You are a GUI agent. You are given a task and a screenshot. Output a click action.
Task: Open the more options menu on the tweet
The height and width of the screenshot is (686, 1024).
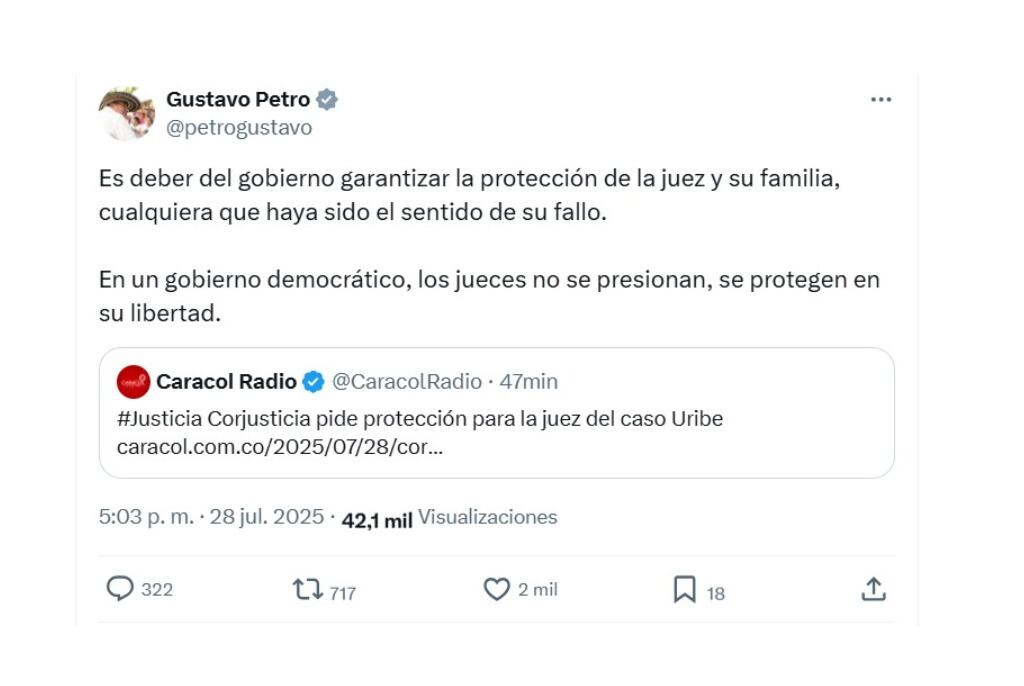click(881, 97)
